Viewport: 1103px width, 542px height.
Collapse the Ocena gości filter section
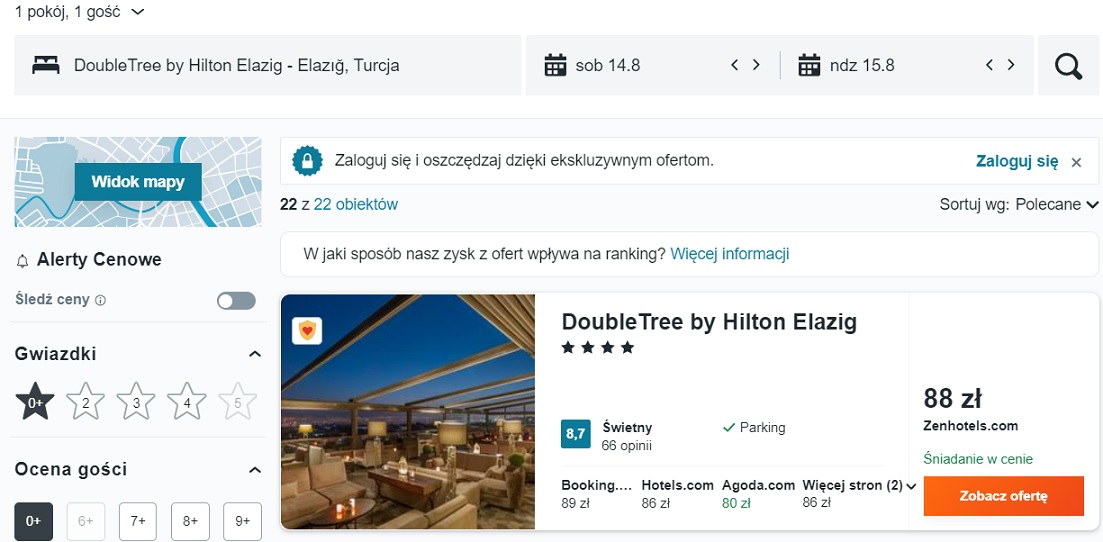coord(255,469)
